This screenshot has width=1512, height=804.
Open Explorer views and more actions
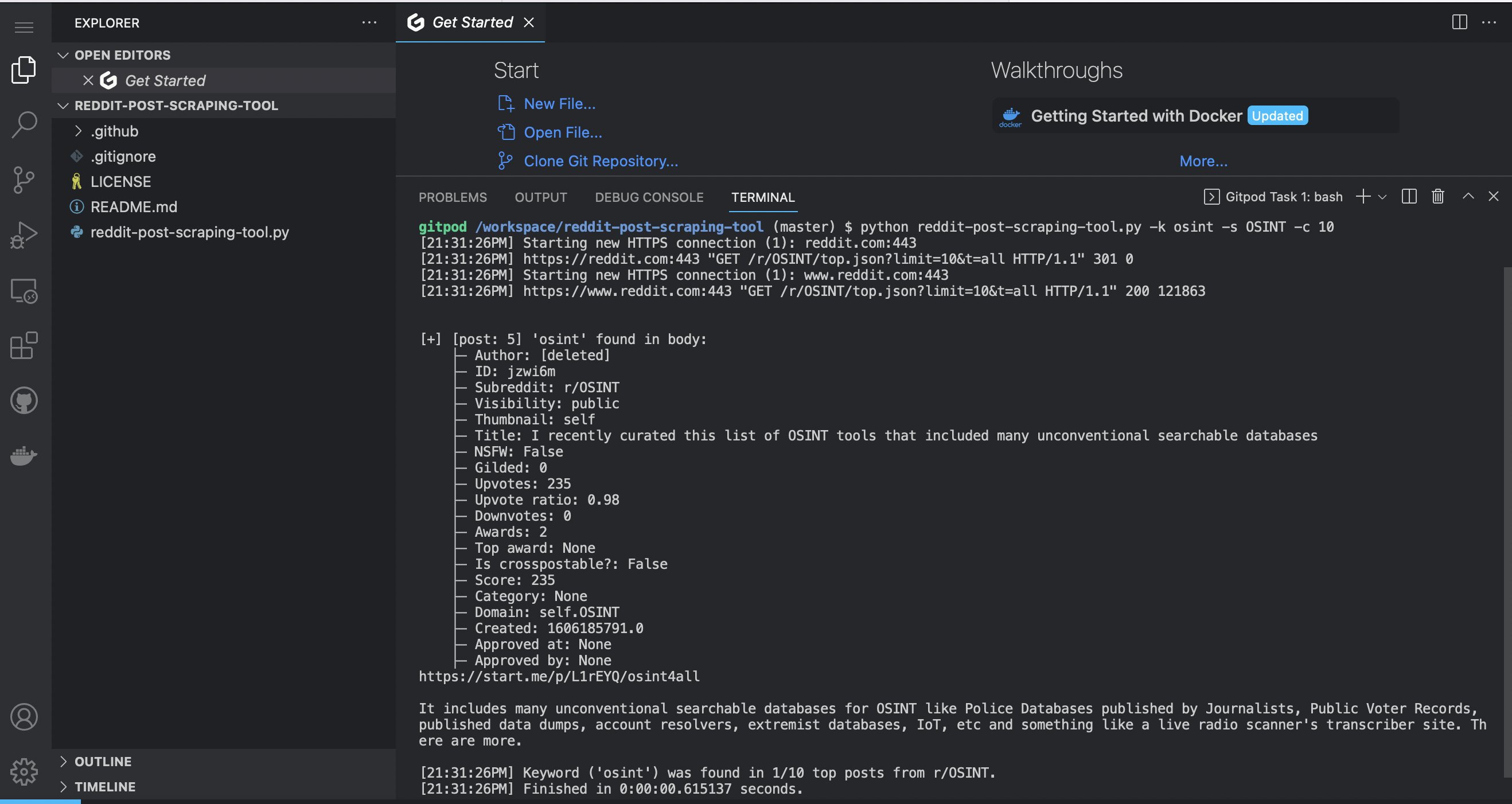tap(369, 23)
